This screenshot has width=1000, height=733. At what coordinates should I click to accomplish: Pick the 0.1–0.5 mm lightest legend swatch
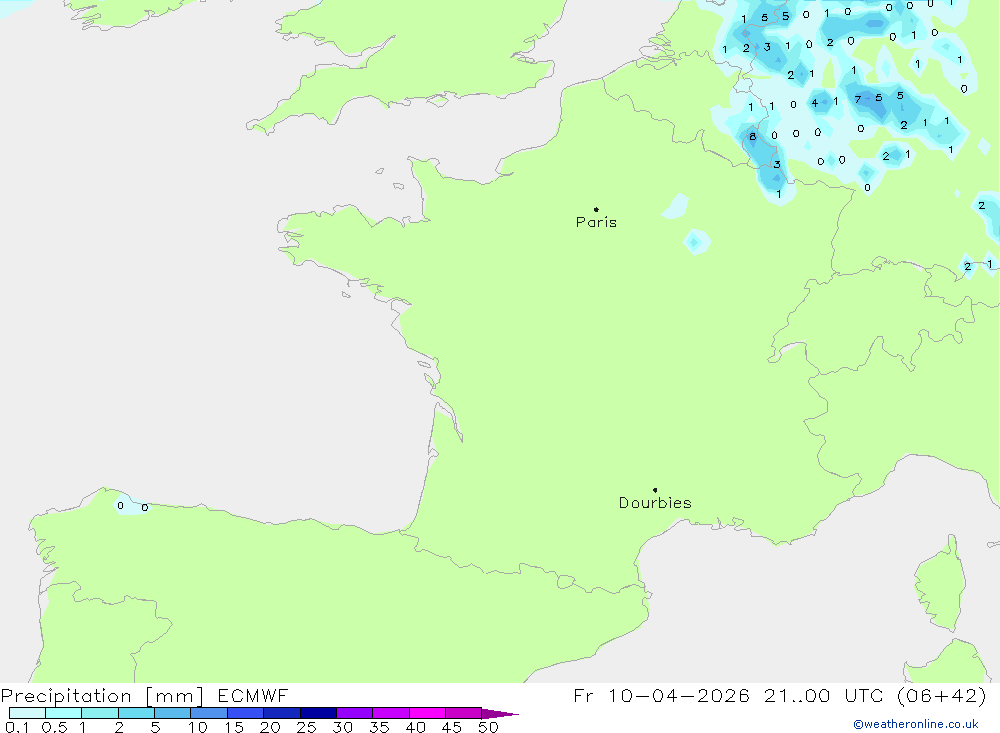(x=27, y=714)
